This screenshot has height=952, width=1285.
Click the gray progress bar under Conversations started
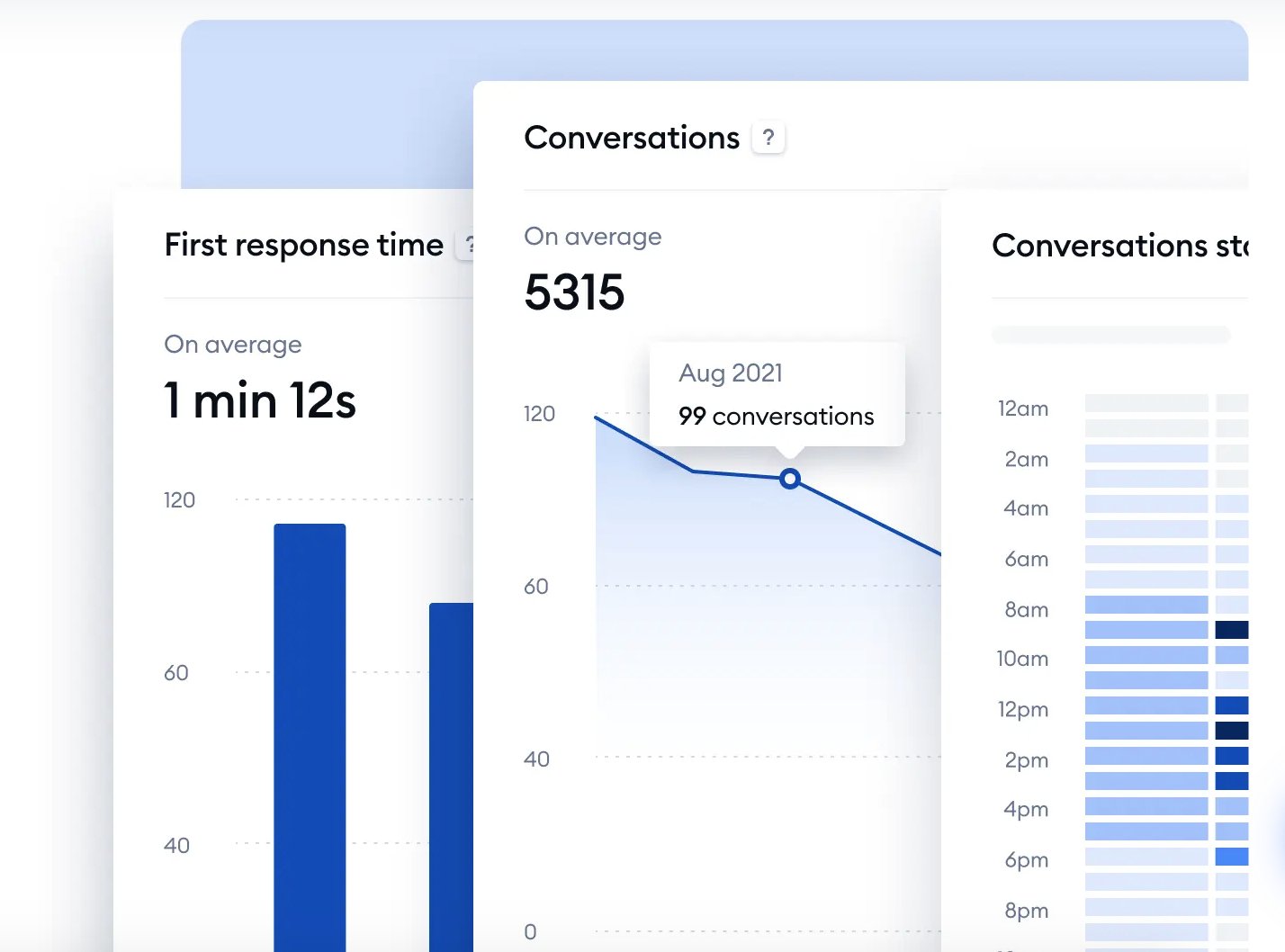[1110, 334]
